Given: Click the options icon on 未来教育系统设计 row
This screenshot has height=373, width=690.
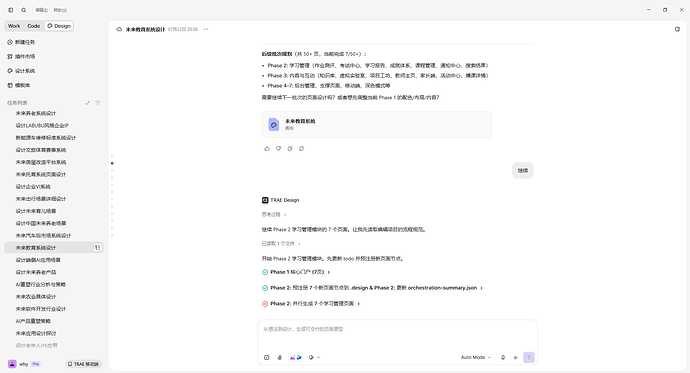Looking at the screenshot, I should (x=97, y=248).
